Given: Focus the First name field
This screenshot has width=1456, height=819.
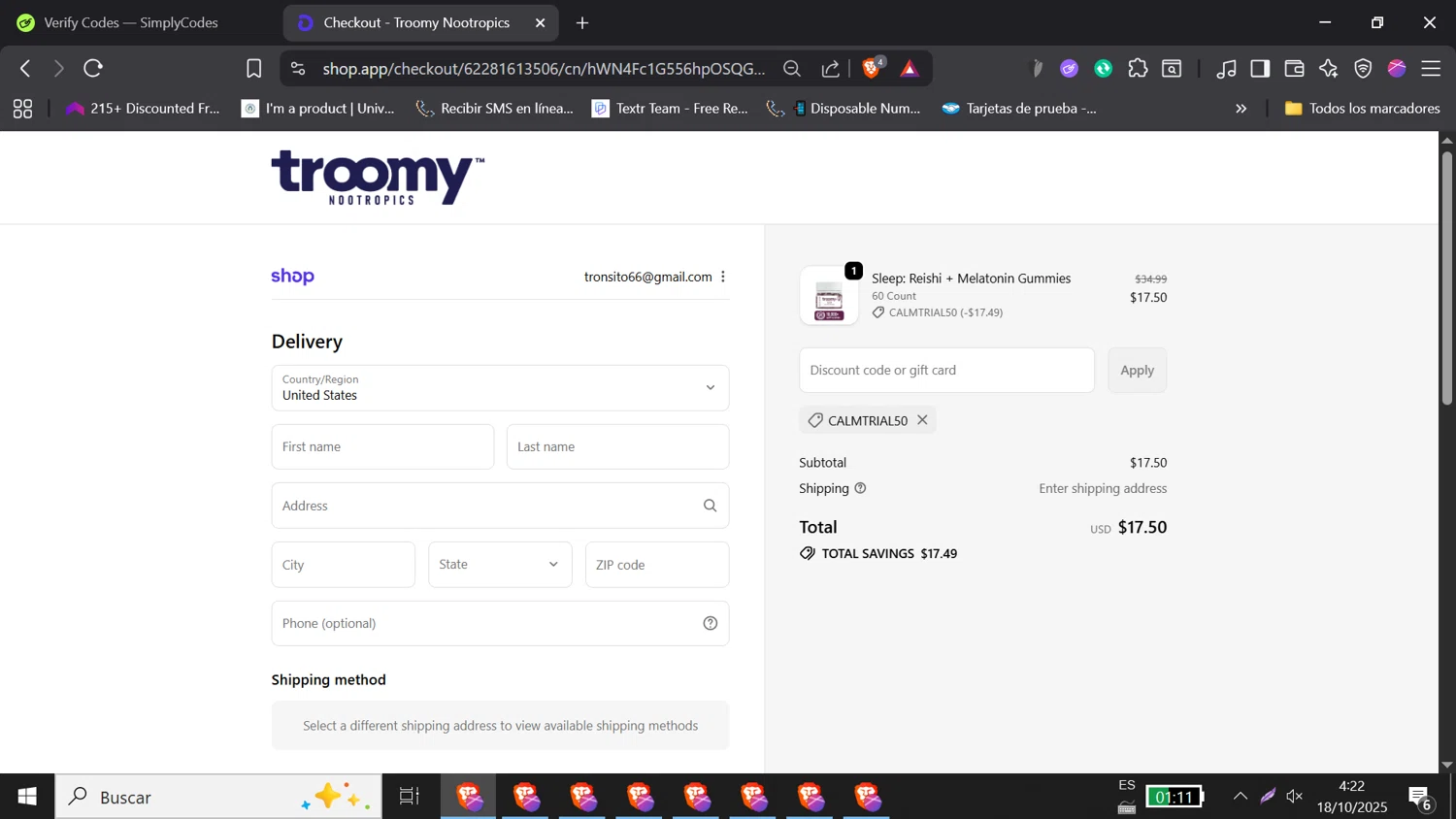Looking at the screenshot, I should click(382, 447).
